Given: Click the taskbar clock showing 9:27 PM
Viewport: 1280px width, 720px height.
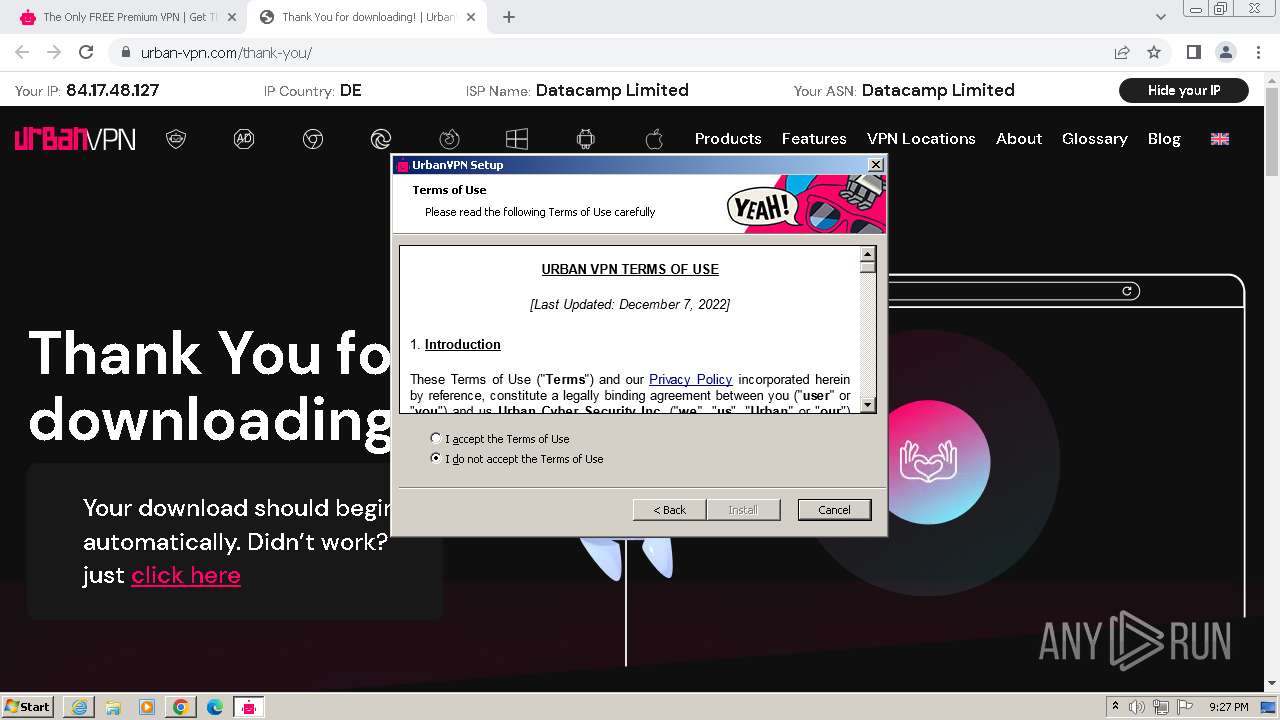Looking at the screenshot, I should [x=1228, y=707].
